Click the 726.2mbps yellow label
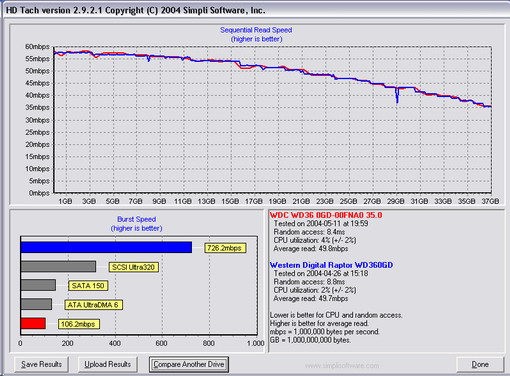This screenshot has height=376, width=510. (x=225, y=248)
